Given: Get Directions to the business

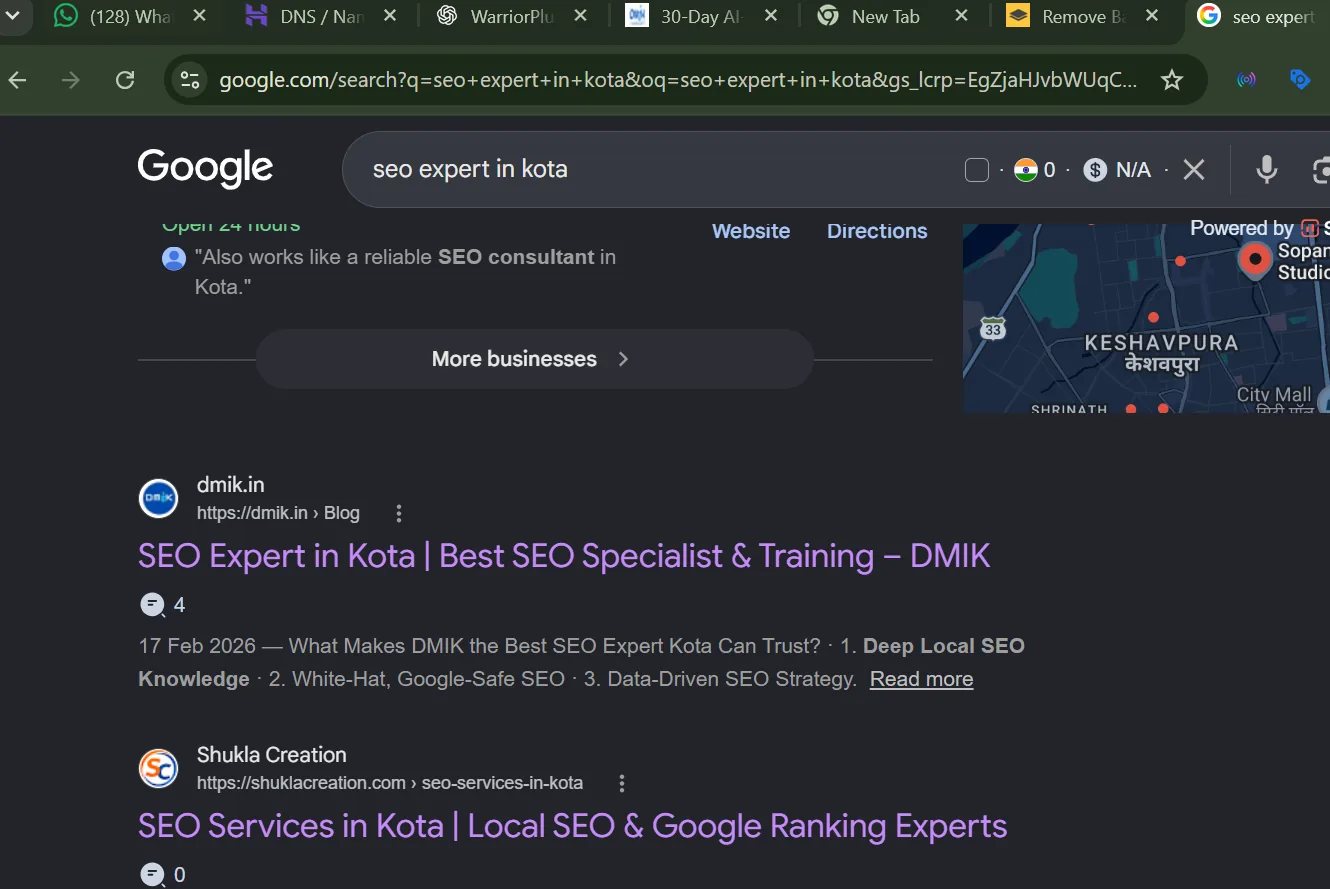Looking at the screenshot, I should click(x=877, y=231).
